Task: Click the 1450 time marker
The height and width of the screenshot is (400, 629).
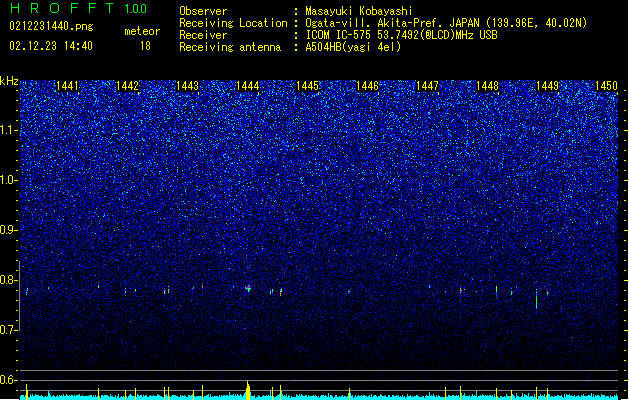Action: [606, 86]
